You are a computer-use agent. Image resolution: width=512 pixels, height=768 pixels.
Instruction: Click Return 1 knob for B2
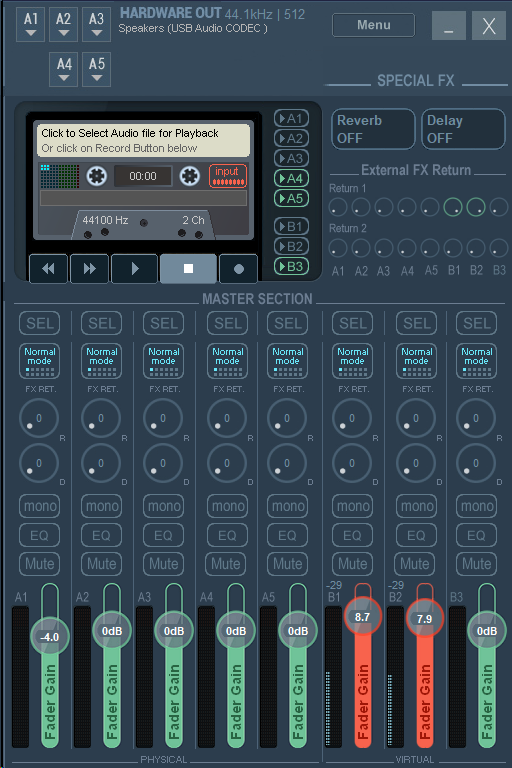(x=476, y=207)
